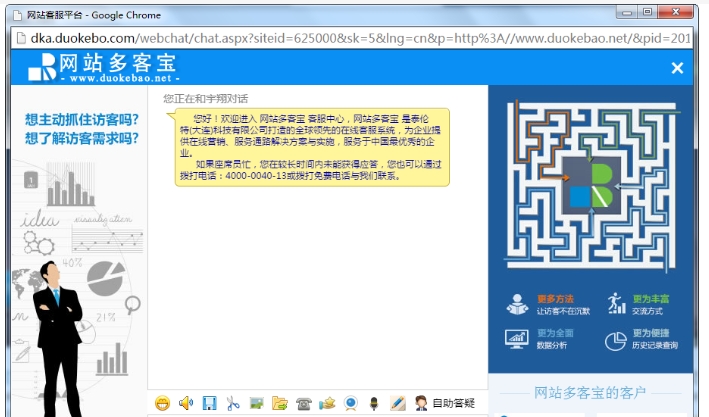709x417 pixels.
Task: Toggle the sound speaker icon
Action: click(x=186, y=403)
